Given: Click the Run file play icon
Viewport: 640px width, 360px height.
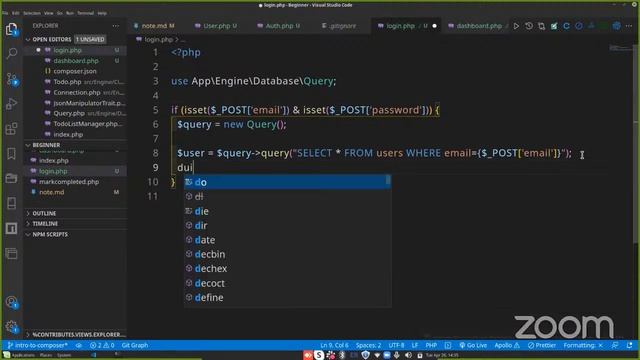Looking at the screenshot, I should [516, 26].
